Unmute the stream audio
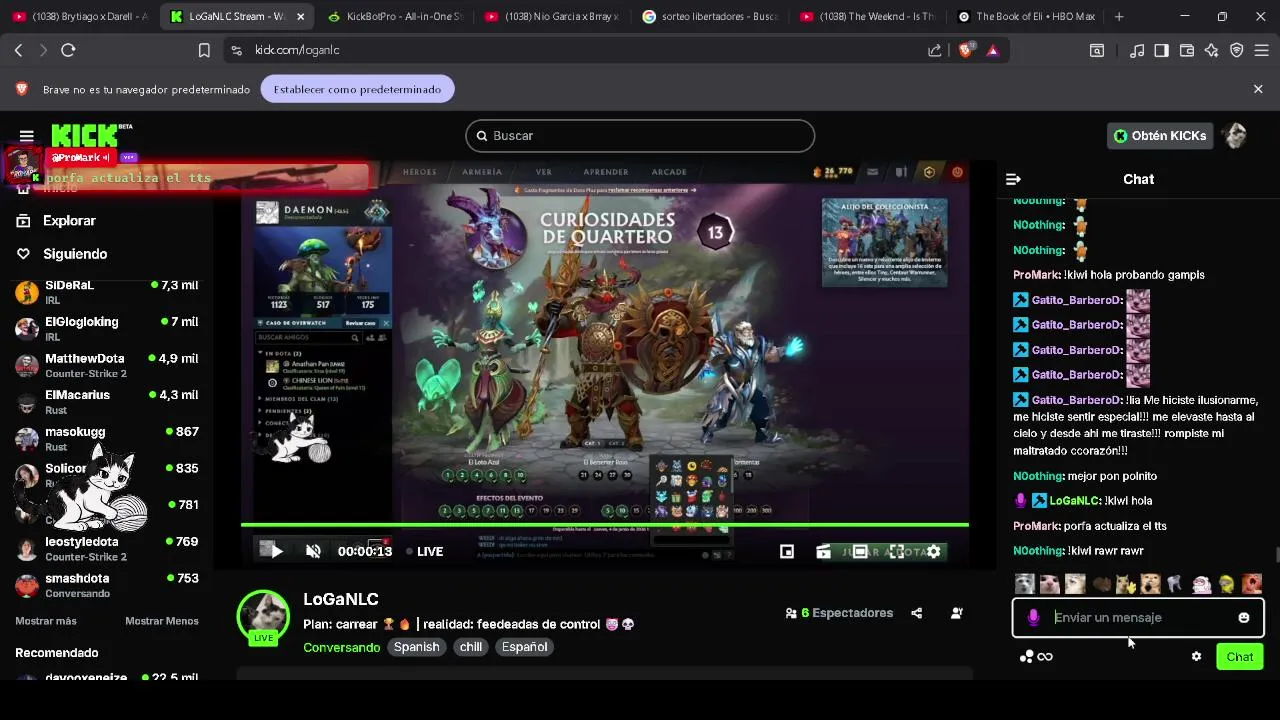1280x720 pixels. tap(313, 552)
